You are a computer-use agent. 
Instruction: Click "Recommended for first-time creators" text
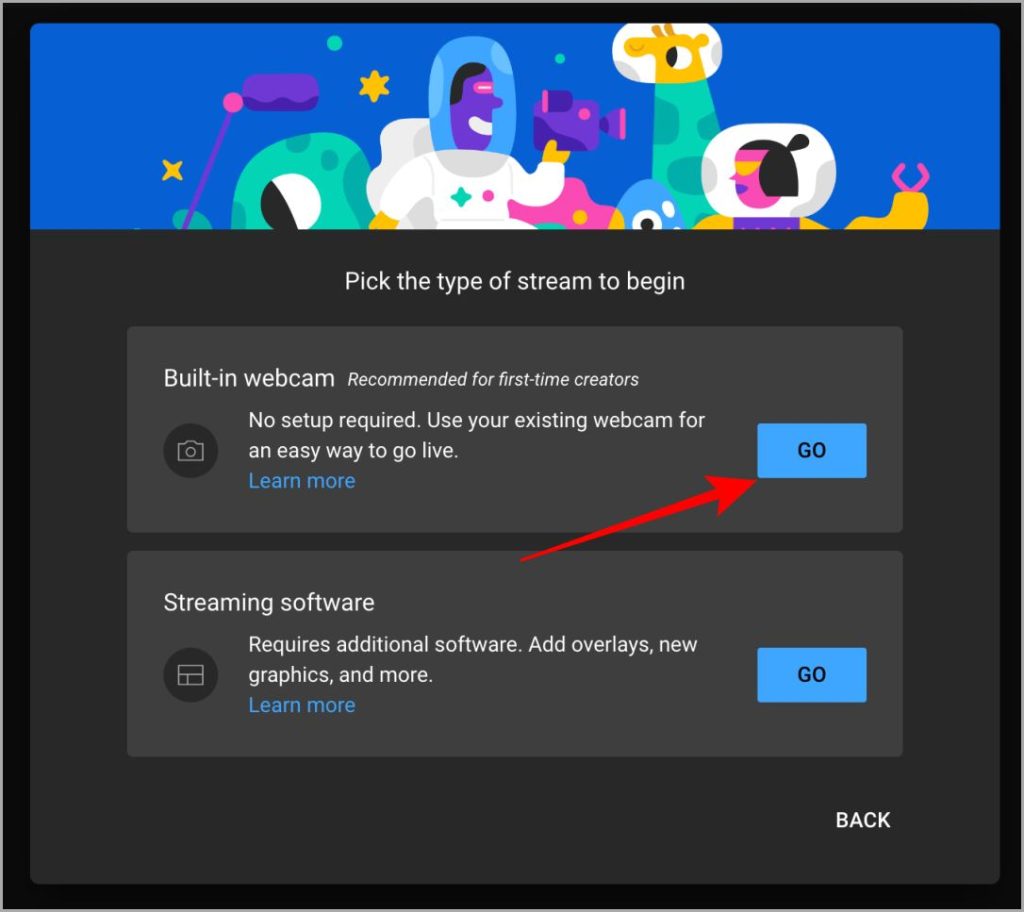tap(493, 380)
